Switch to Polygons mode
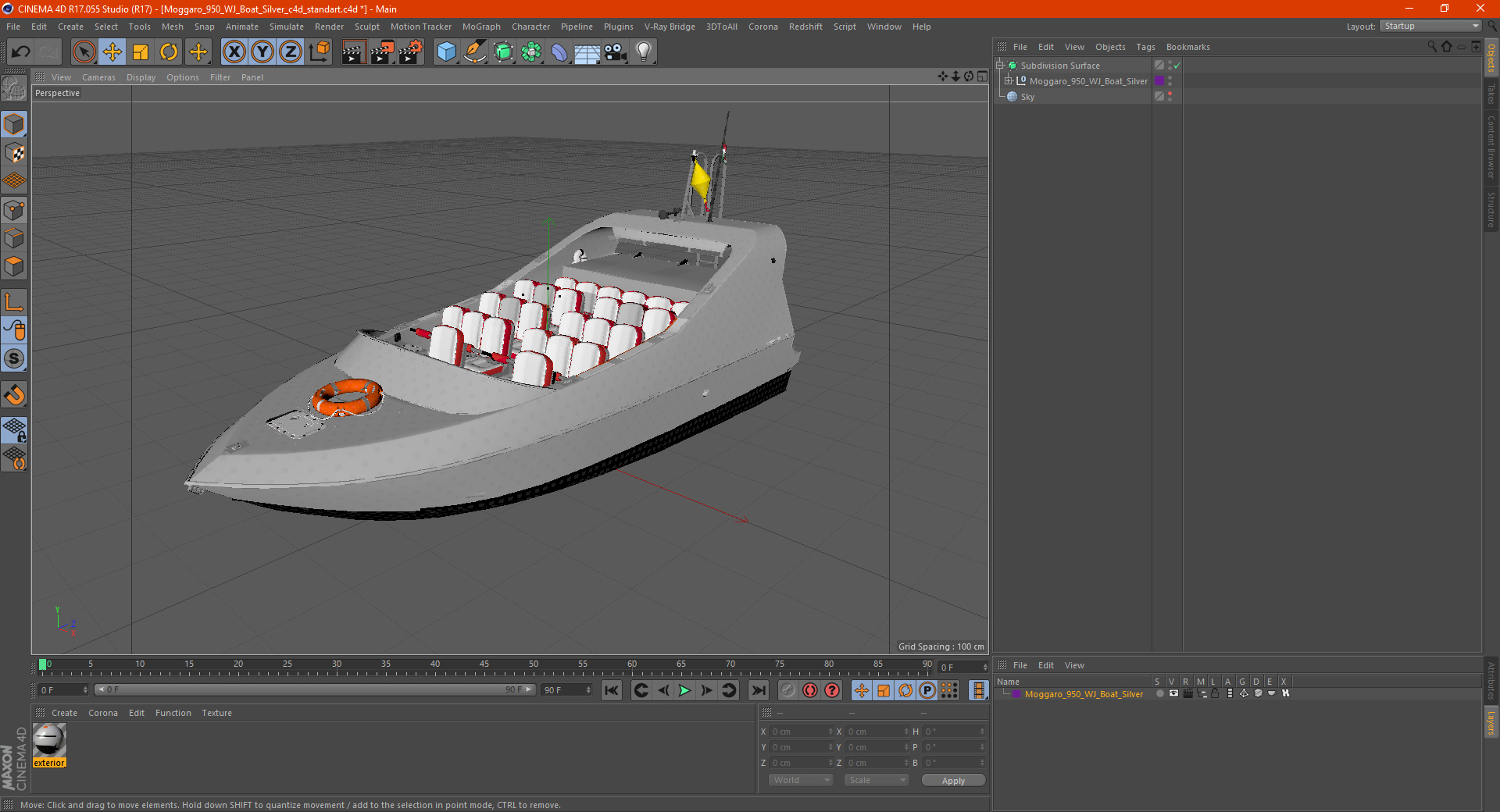Screen dimensions: 1500x812 pyautogui.click(x=14, y=266)
